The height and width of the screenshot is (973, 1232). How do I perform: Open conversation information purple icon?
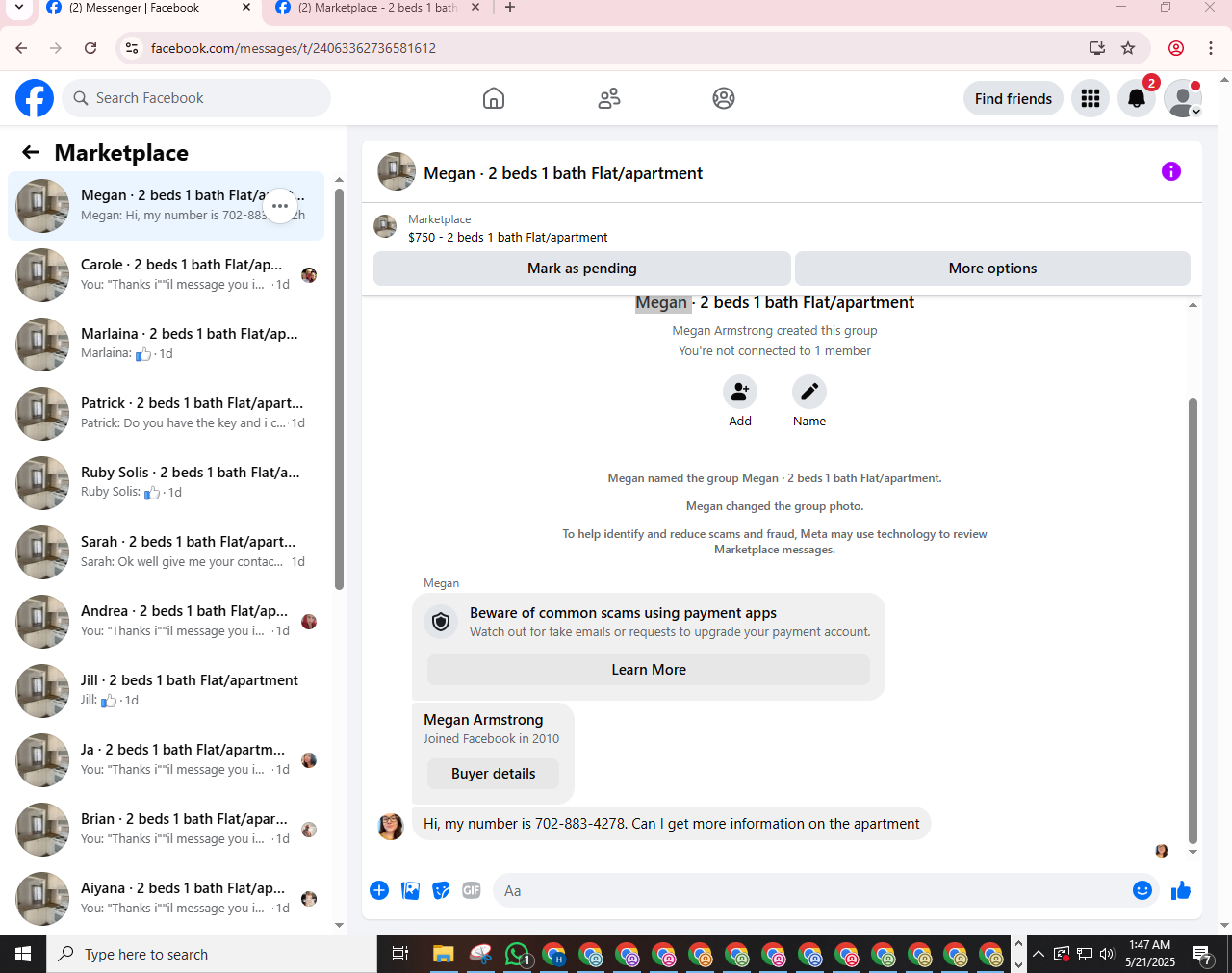click(1171, 171)
